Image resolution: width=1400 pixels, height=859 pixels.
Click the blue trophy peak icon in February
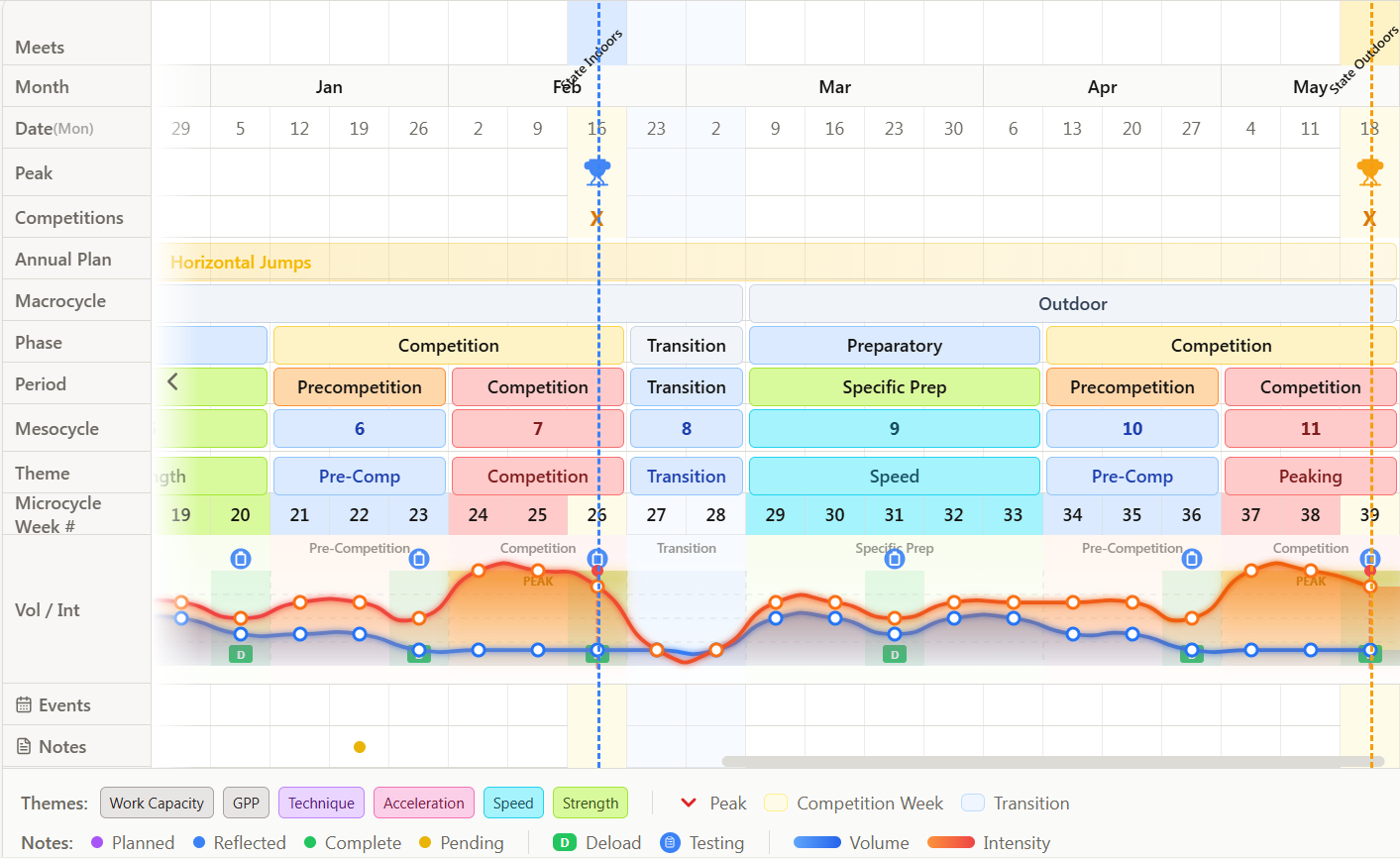(596, 171)
